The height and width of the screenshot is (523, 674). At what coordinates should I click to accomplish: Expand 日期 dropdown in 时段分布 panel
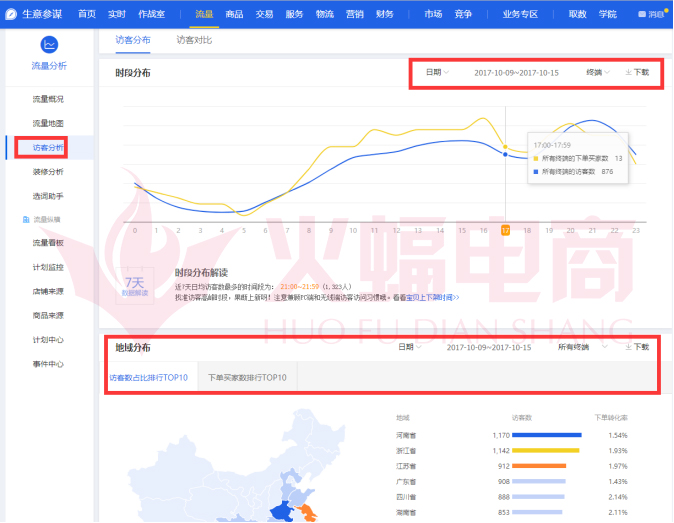[x=438, y=72]
